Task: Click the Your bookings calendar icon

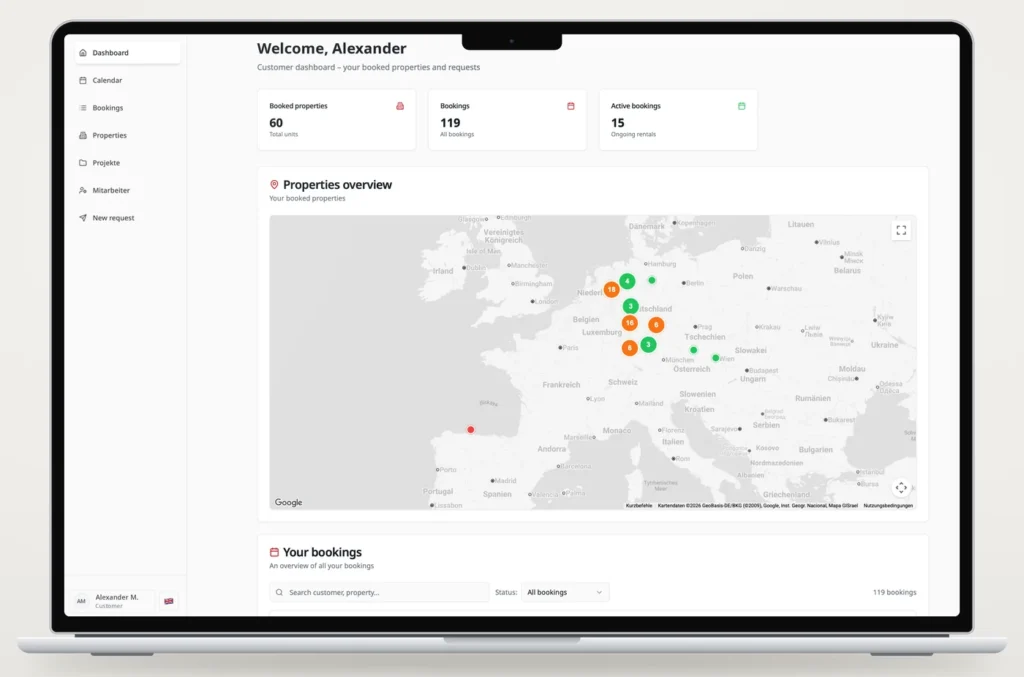Action: point(274,552)
